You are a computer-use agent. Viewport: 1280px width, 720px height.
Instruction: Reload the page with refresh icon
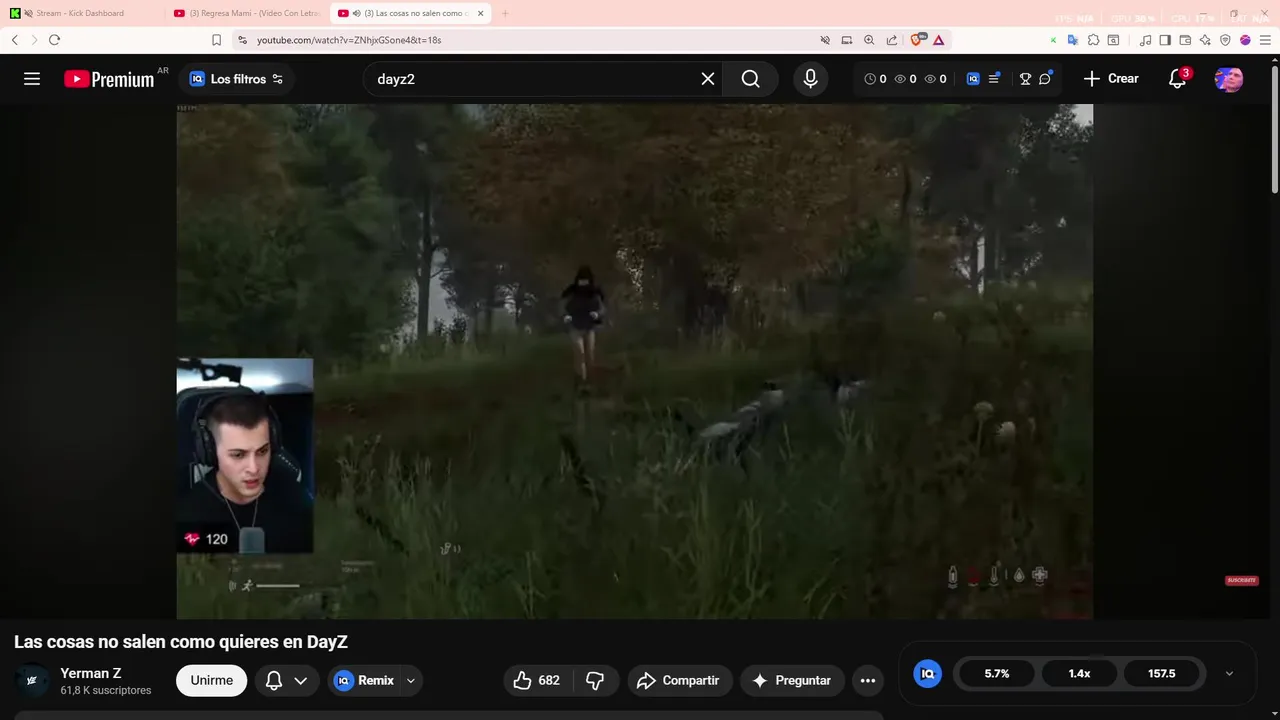pyautogui.click(x=54, y=40)
